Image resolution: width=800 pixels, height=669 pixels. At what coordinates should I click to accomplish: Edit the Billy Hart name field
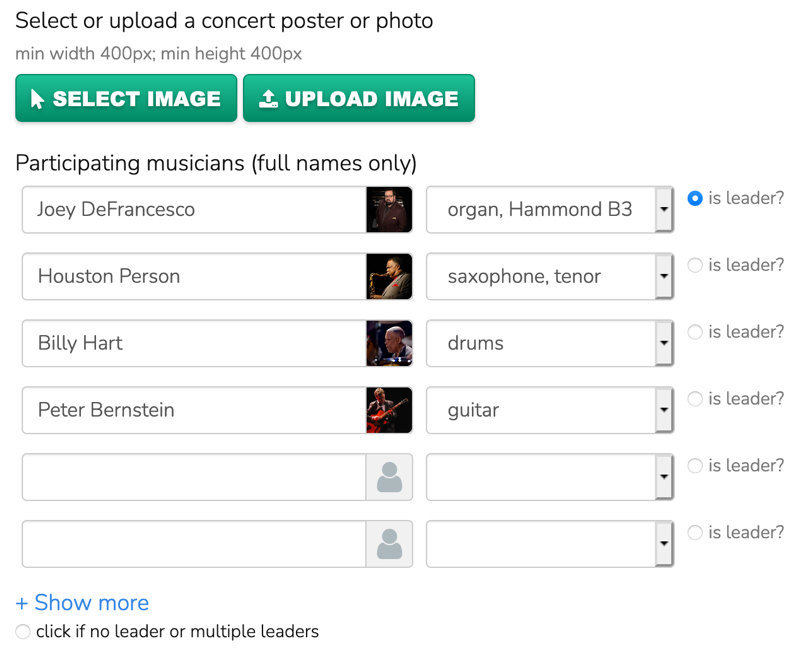(194, 344)
